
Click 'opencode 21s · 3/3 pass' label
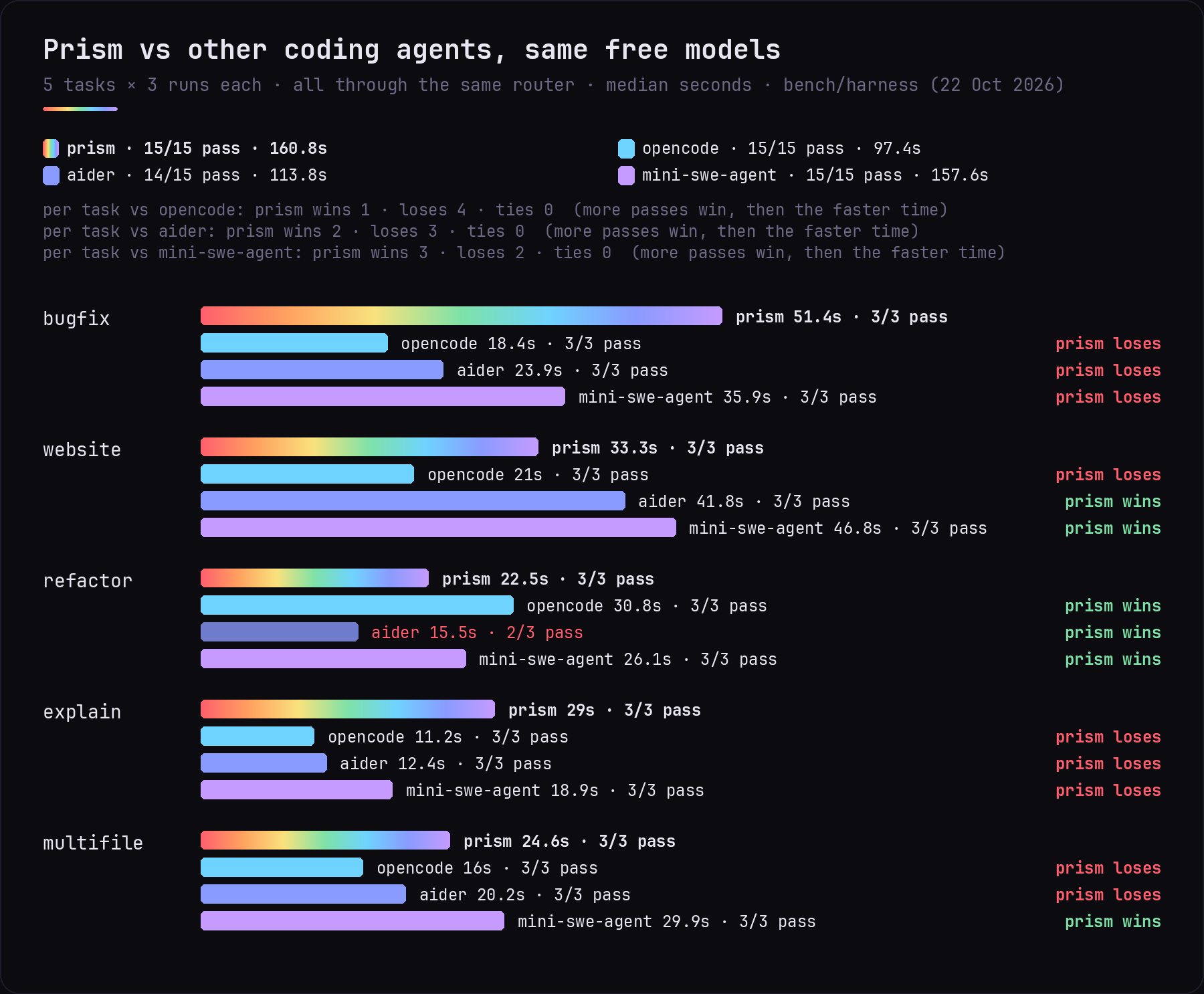(x=538, y=475)
